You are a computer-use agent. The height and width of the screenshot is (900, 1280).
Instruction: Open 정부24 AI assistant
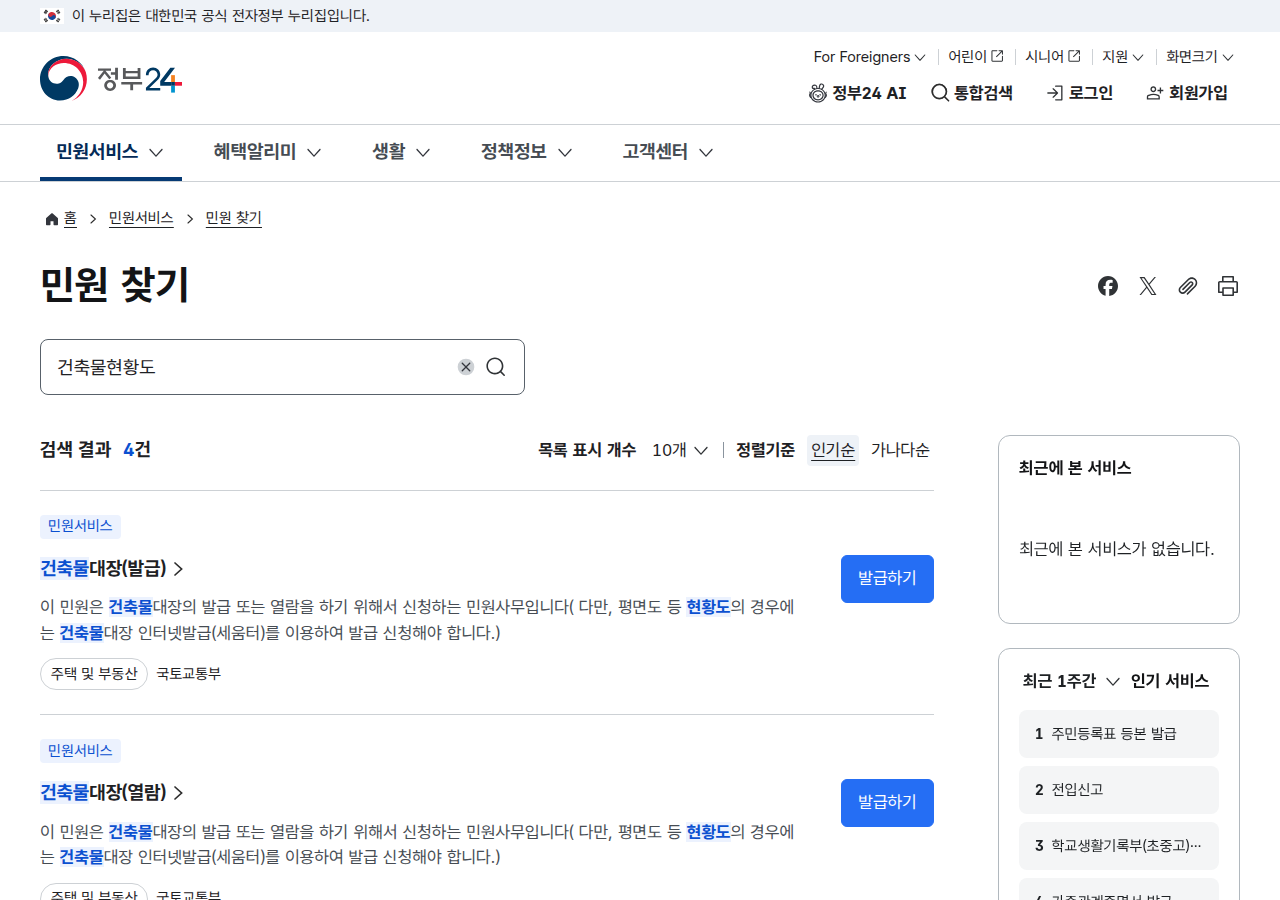point(858,93)
